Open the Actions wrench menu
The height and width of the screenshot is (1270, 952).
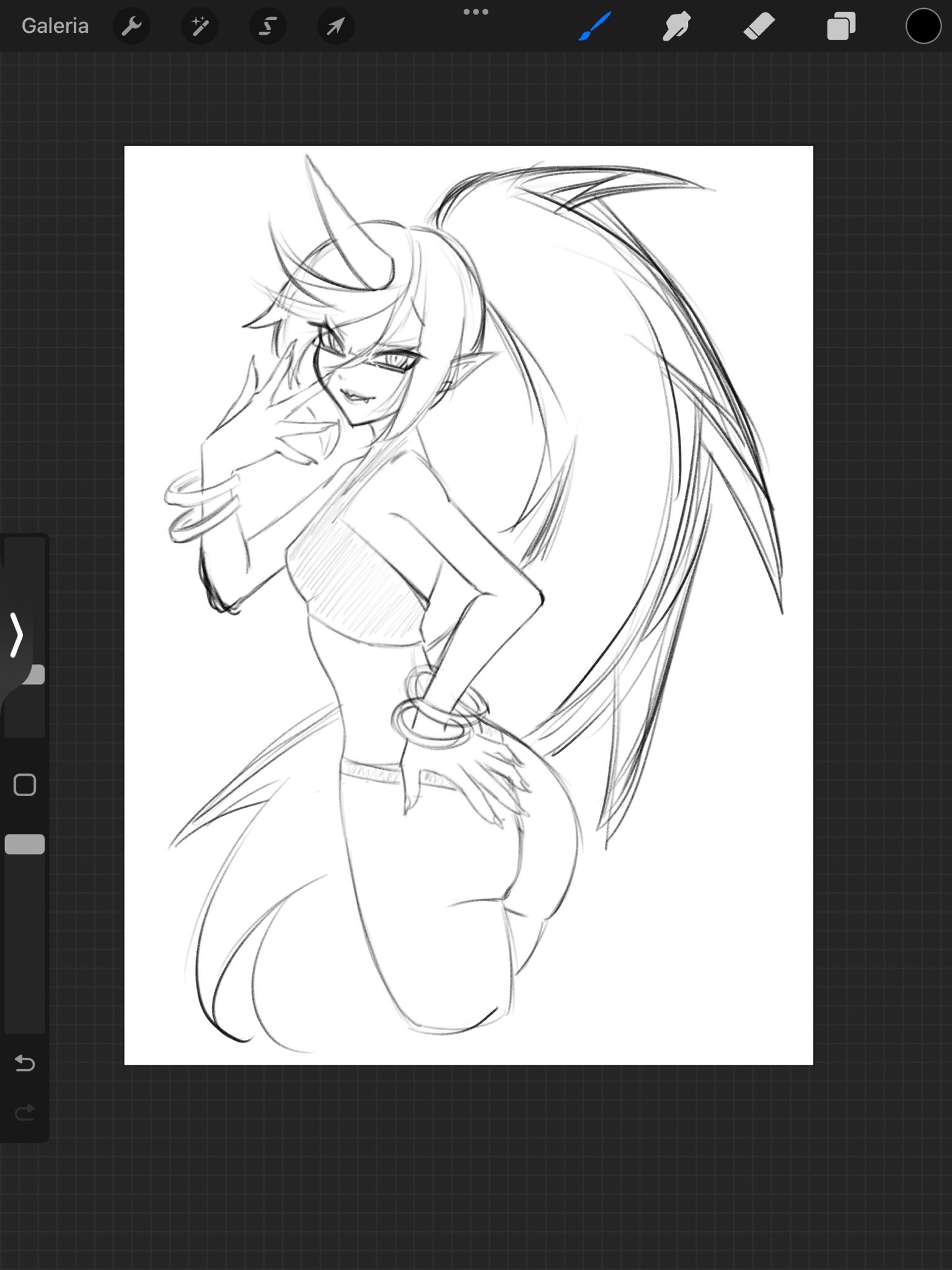[131, 26]
